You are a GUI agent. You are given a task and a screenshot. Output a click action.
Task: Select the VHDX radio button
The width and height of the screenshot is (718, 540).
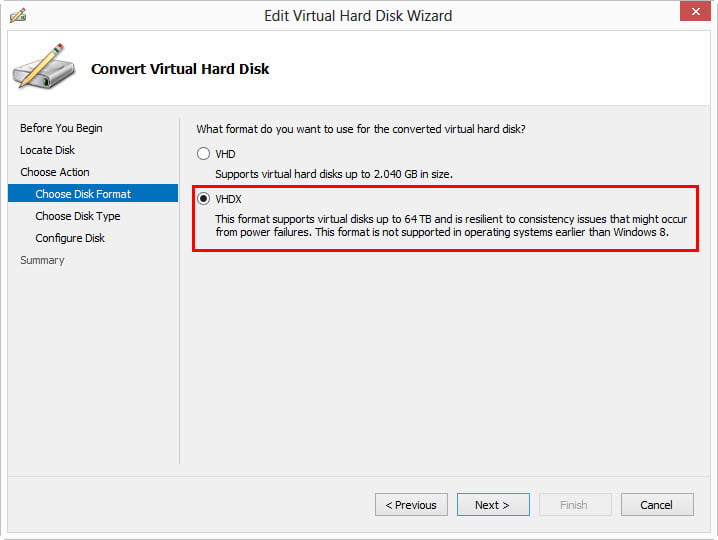[204, 199]
